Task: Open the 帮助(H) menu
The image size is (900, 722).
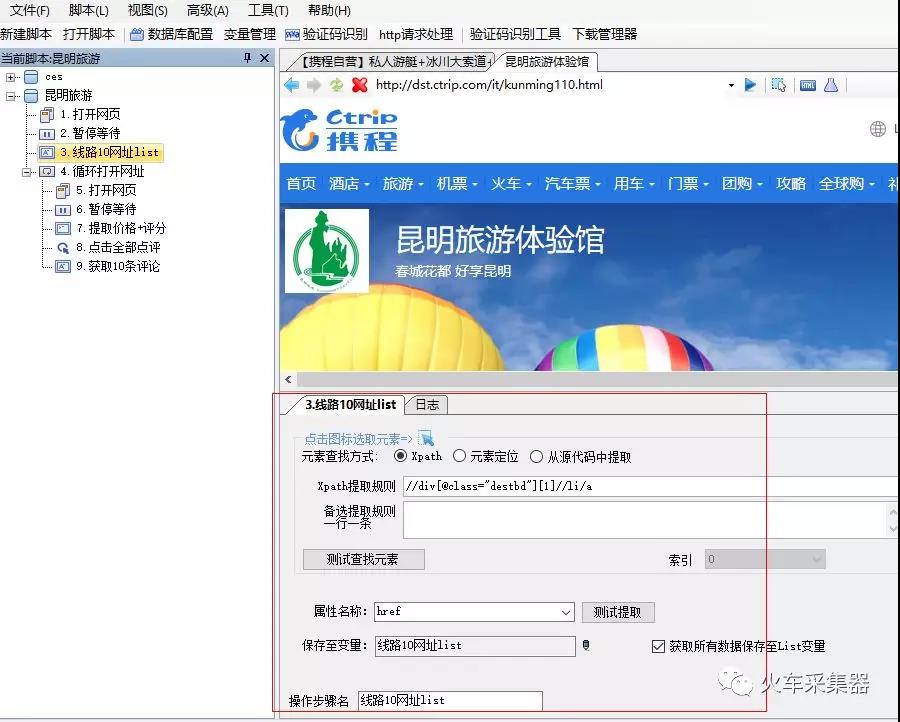Action: coord(329,10)
